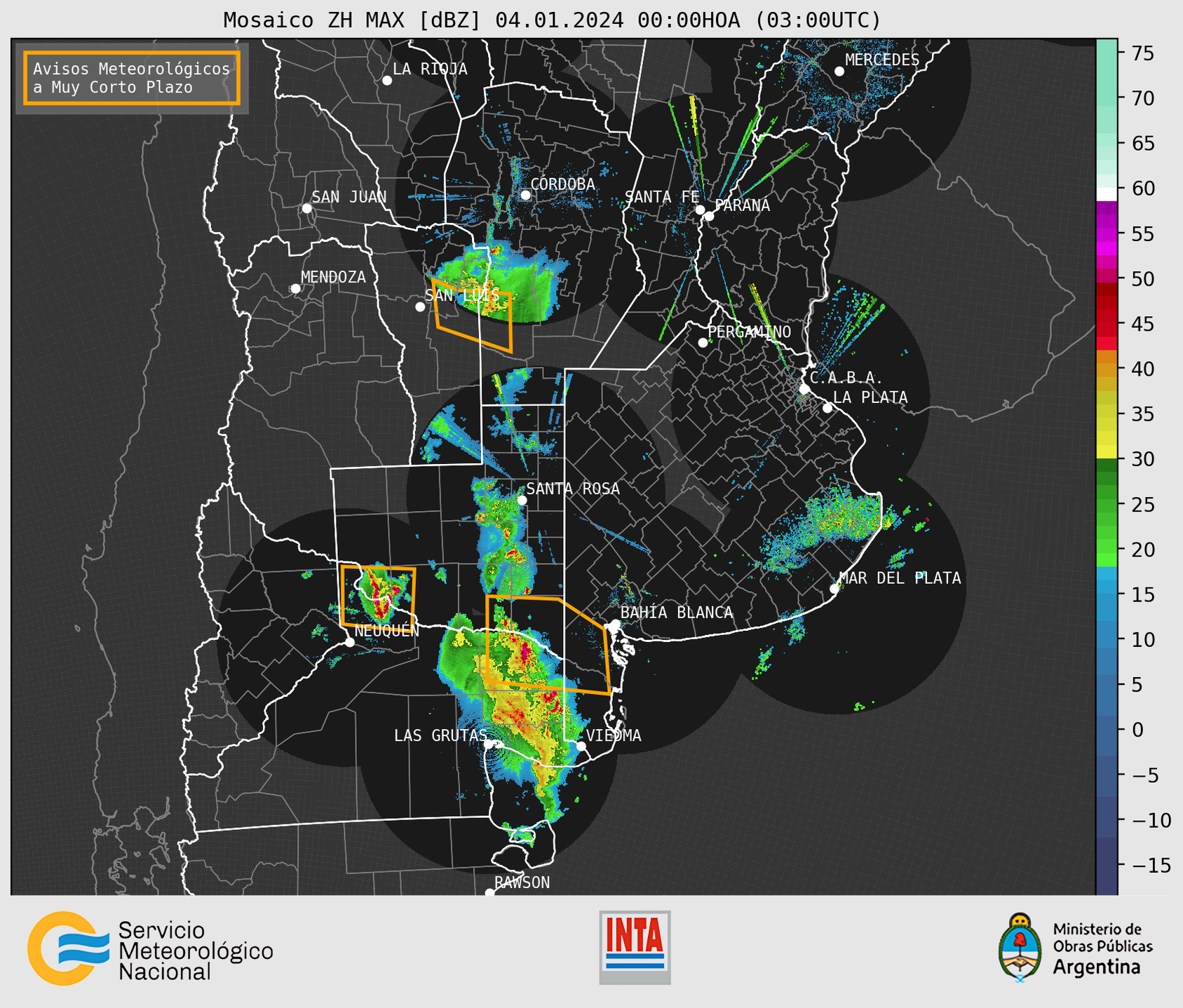Image resolution: width=1183 pixels, height=1008 pixels.
Task: Click the Neuquén city marker dot
Action: click(349, 642)
